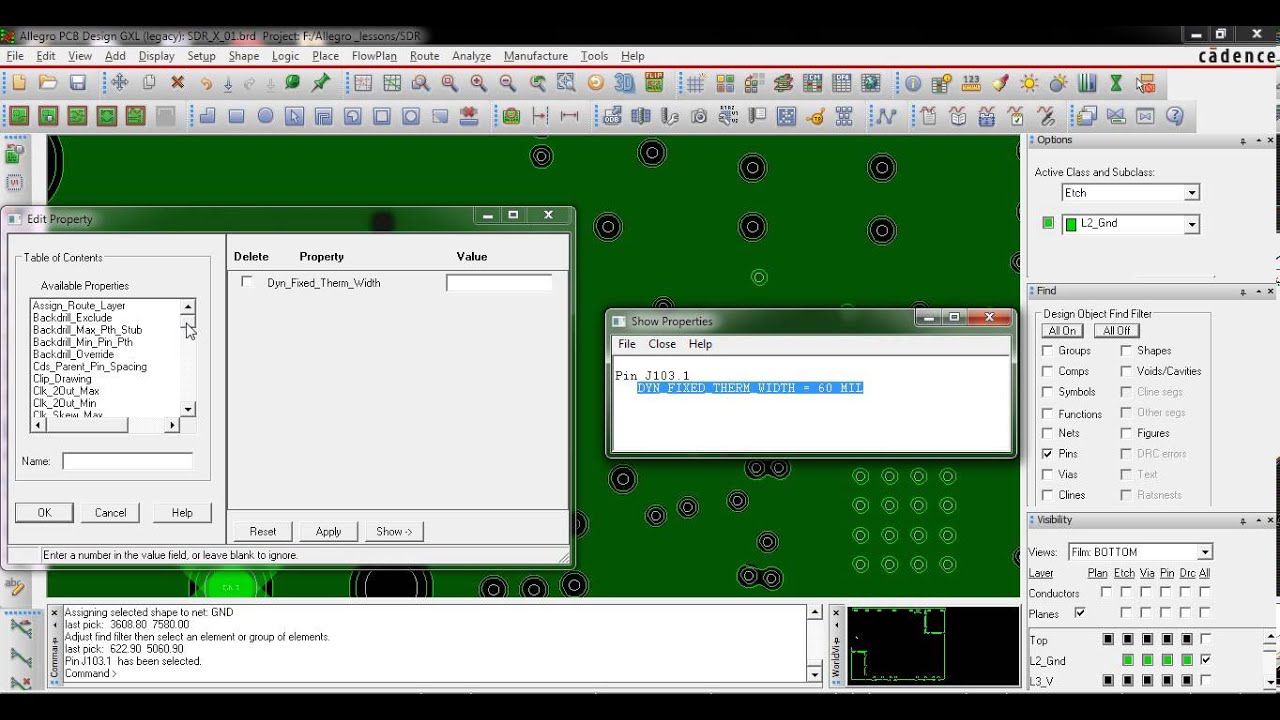
Task: Enable the Nets find filter checkbox
Action: tap(1048, 433)
